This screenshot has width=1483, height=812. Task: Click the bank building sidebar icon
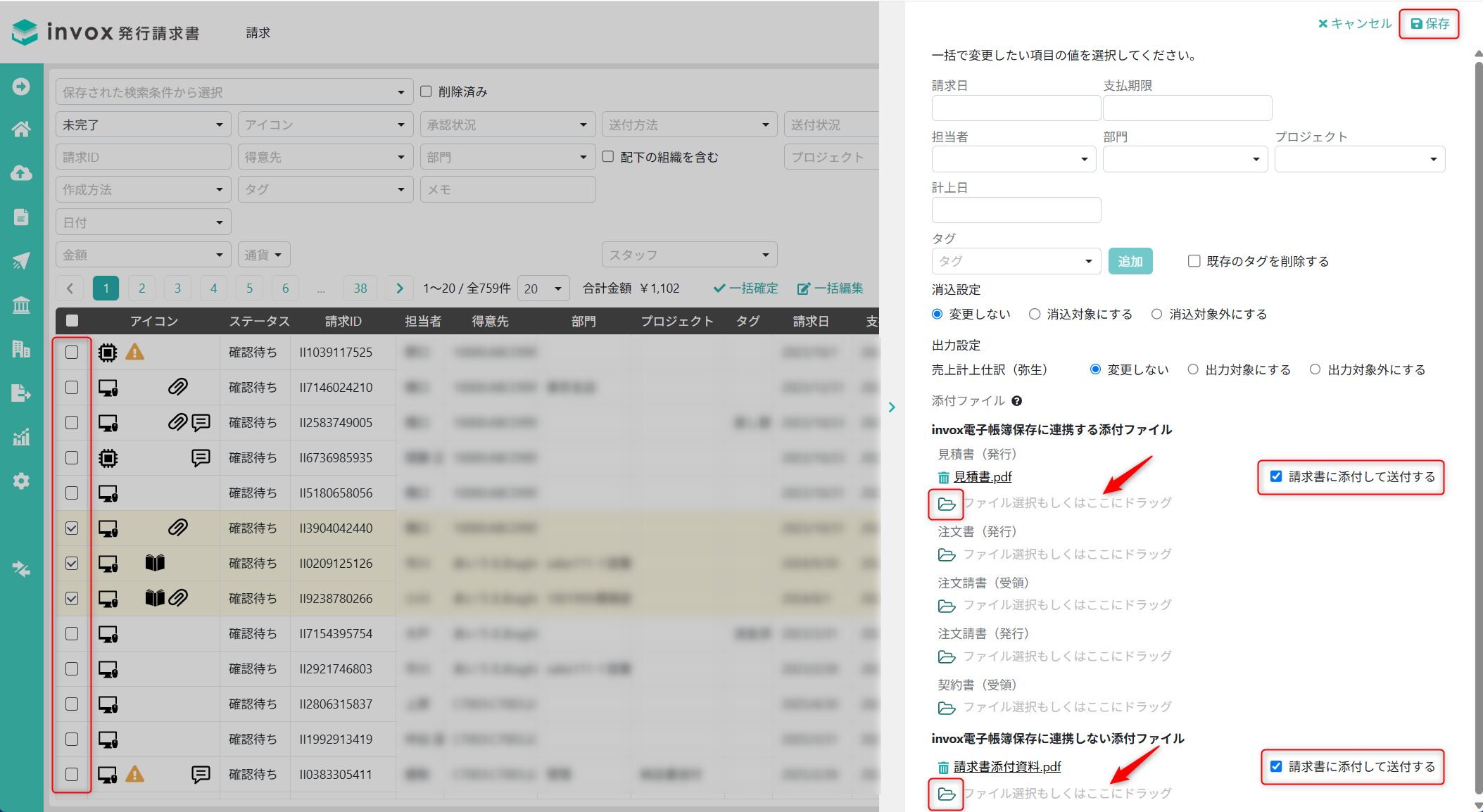(x=21, y=305)
